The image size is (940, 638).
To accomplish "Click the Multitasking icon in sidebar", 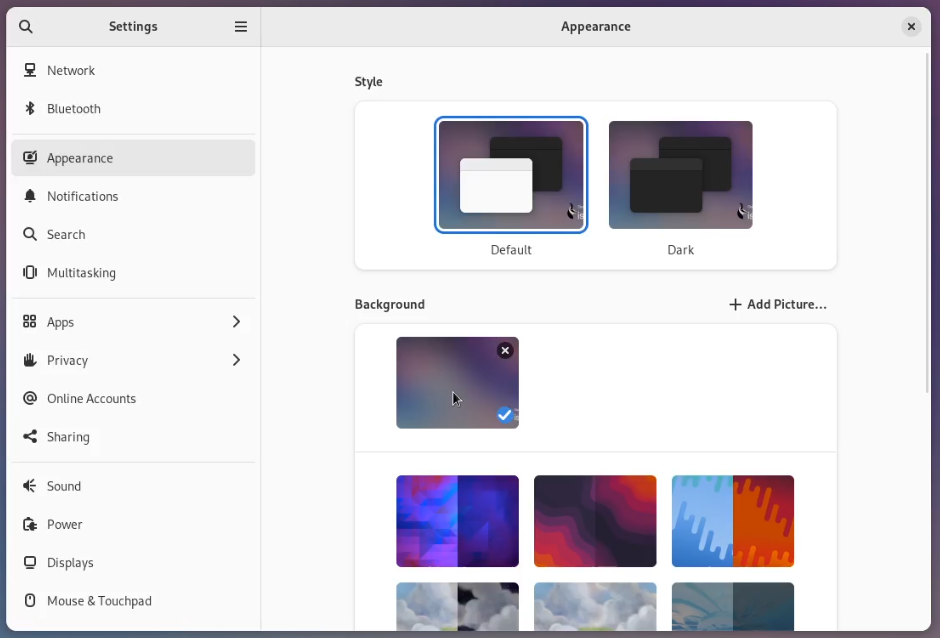I will (30, 273).
